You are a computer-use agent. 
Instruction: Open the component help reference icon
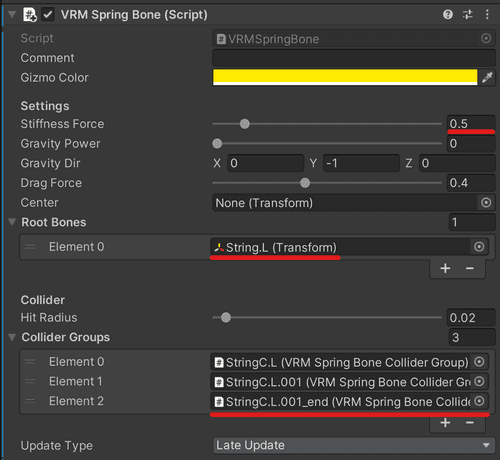click(448, 14)
